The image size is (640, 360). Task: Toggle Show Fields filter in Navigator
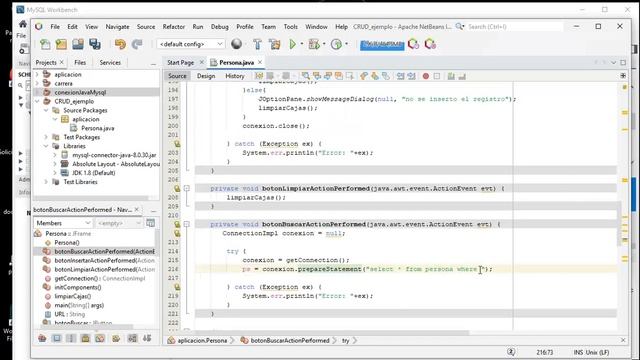57,338
